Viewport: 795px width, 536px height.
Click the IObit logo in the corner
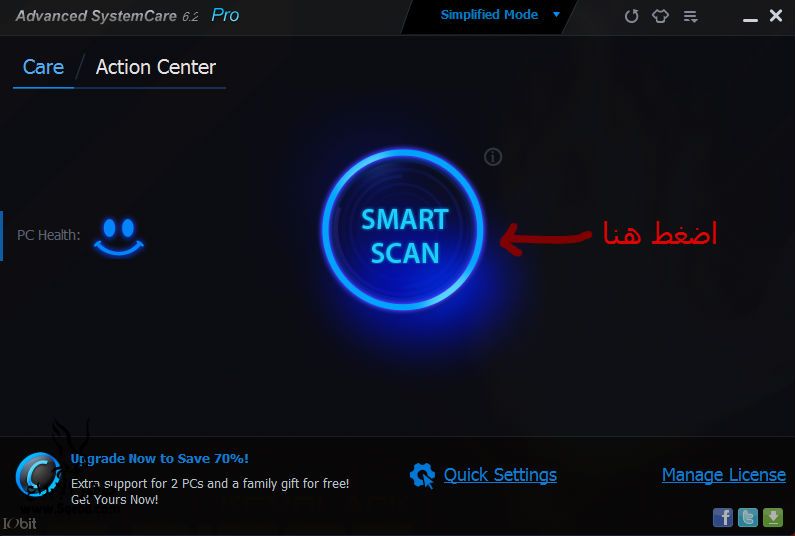point(19,523)
